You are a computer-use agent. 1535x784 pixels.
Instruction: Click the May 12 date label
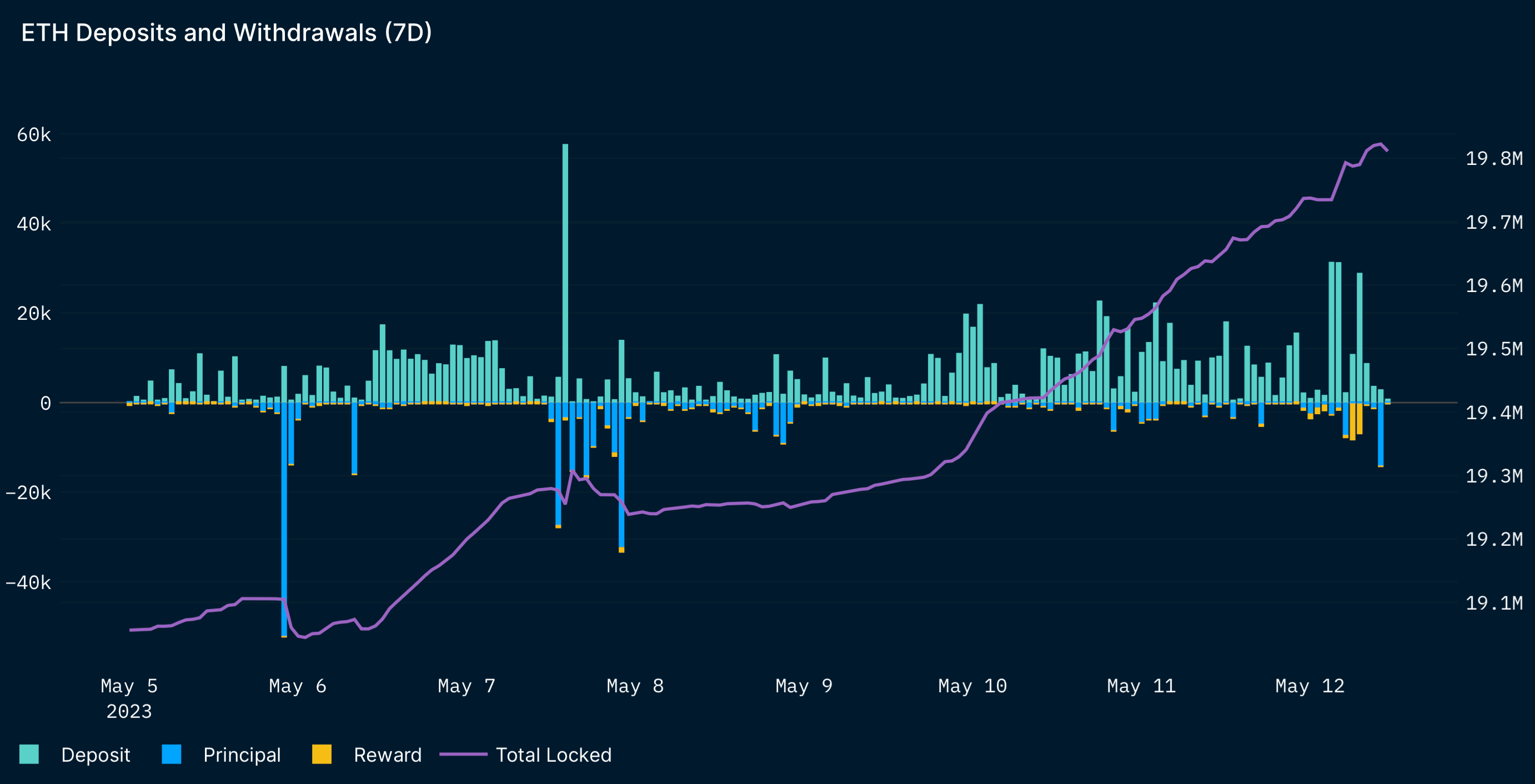1309,686
